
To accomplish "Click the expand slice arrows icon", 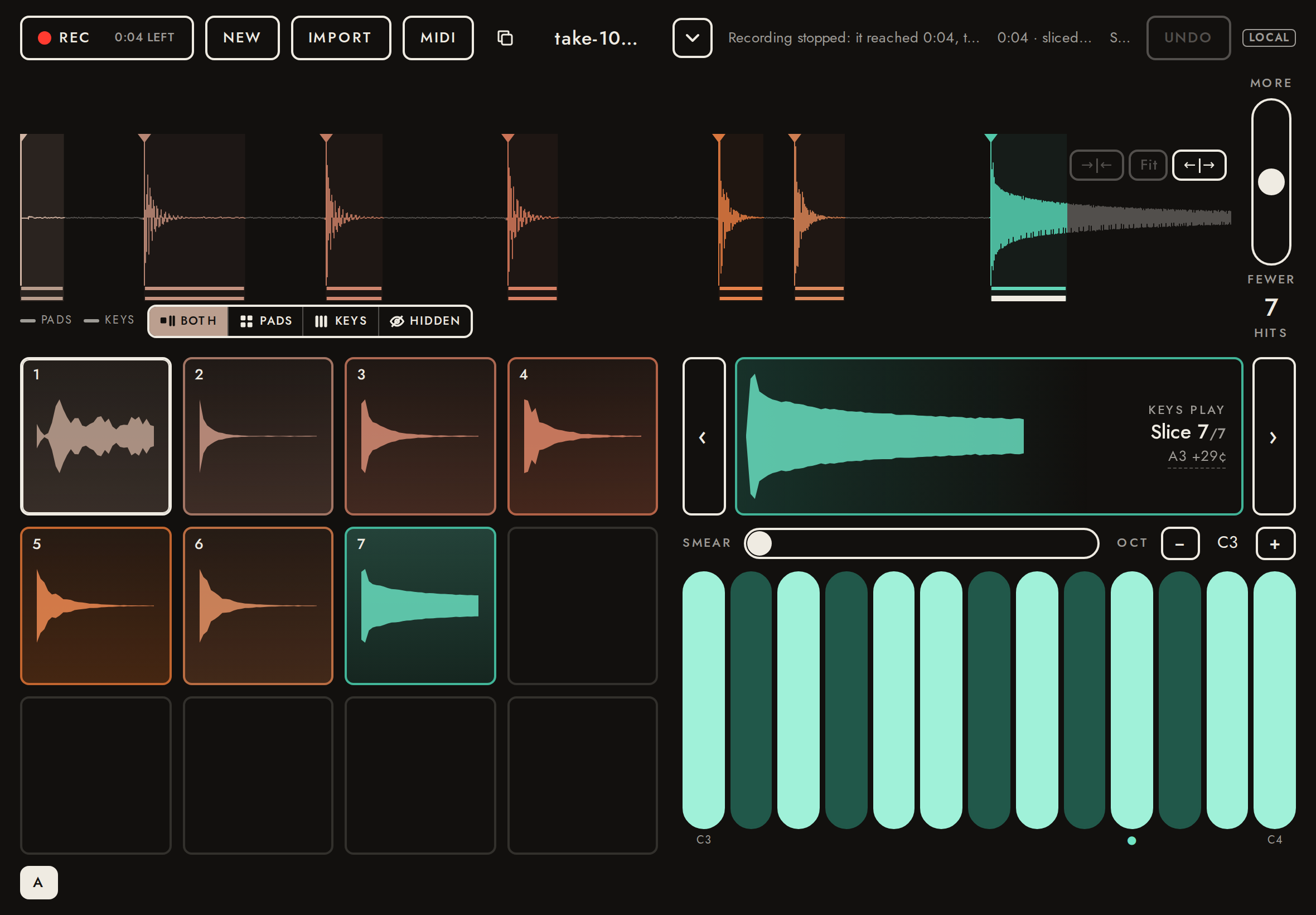I will tap(1199, 165).
